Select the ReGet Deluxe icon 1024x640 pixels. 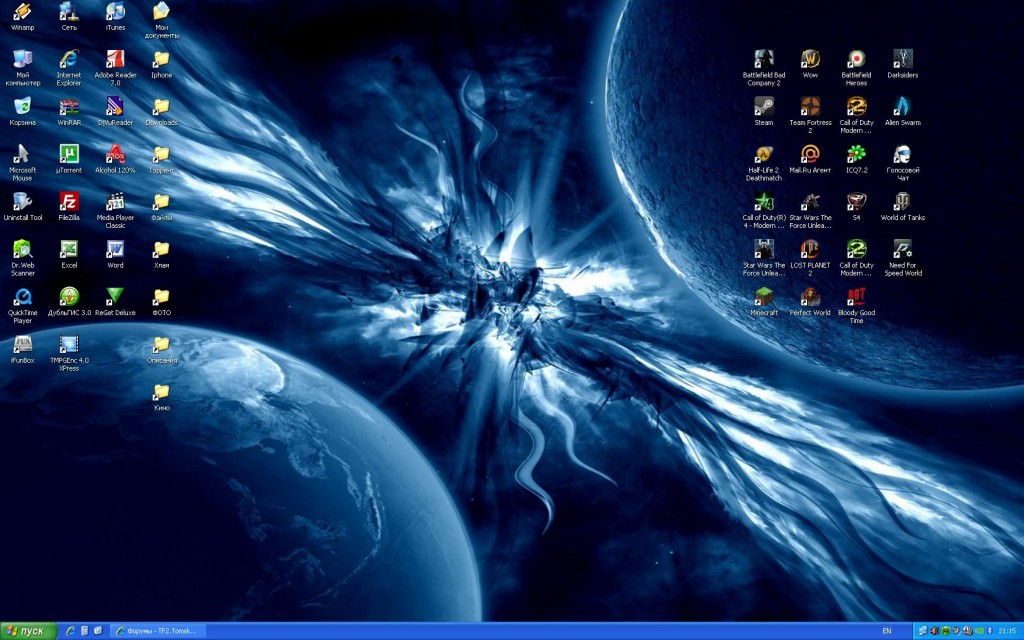[115, 302]
